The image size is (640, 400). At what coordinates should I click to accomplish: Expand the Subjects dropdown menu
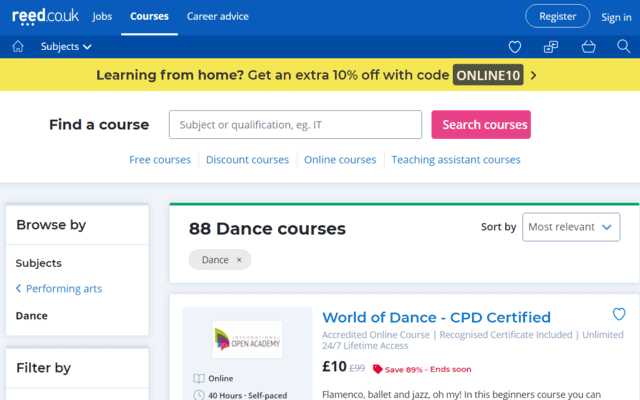[x=66, y=47]
